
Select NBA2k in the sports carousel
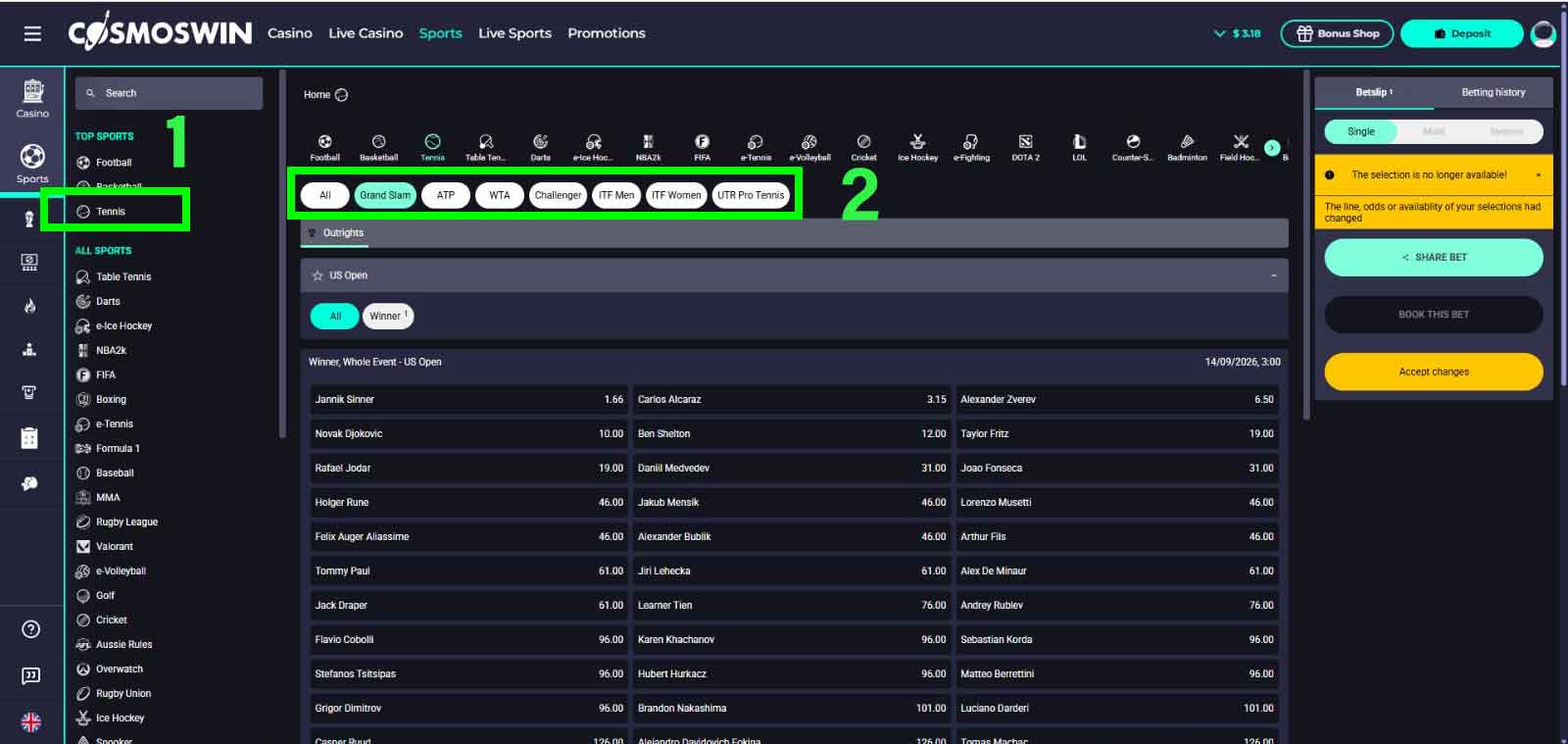(648, 147)
